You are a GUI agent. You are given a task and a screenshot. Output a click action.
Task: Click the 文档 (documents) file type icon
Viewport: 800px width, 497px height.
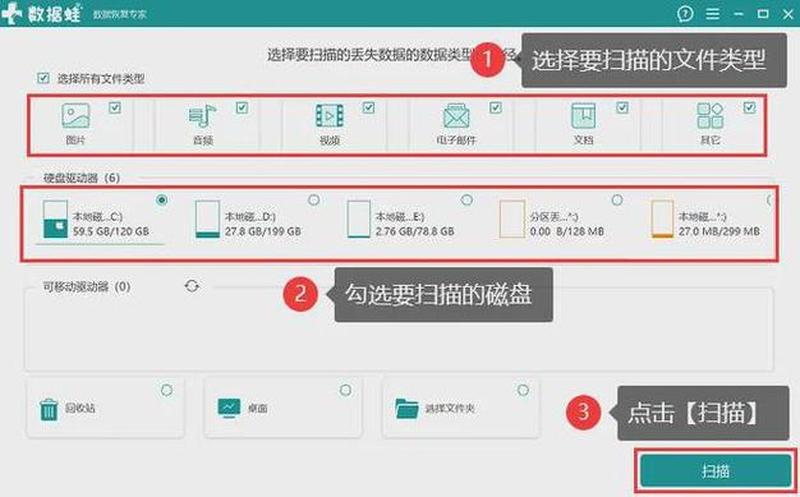[x=583, y=116]
